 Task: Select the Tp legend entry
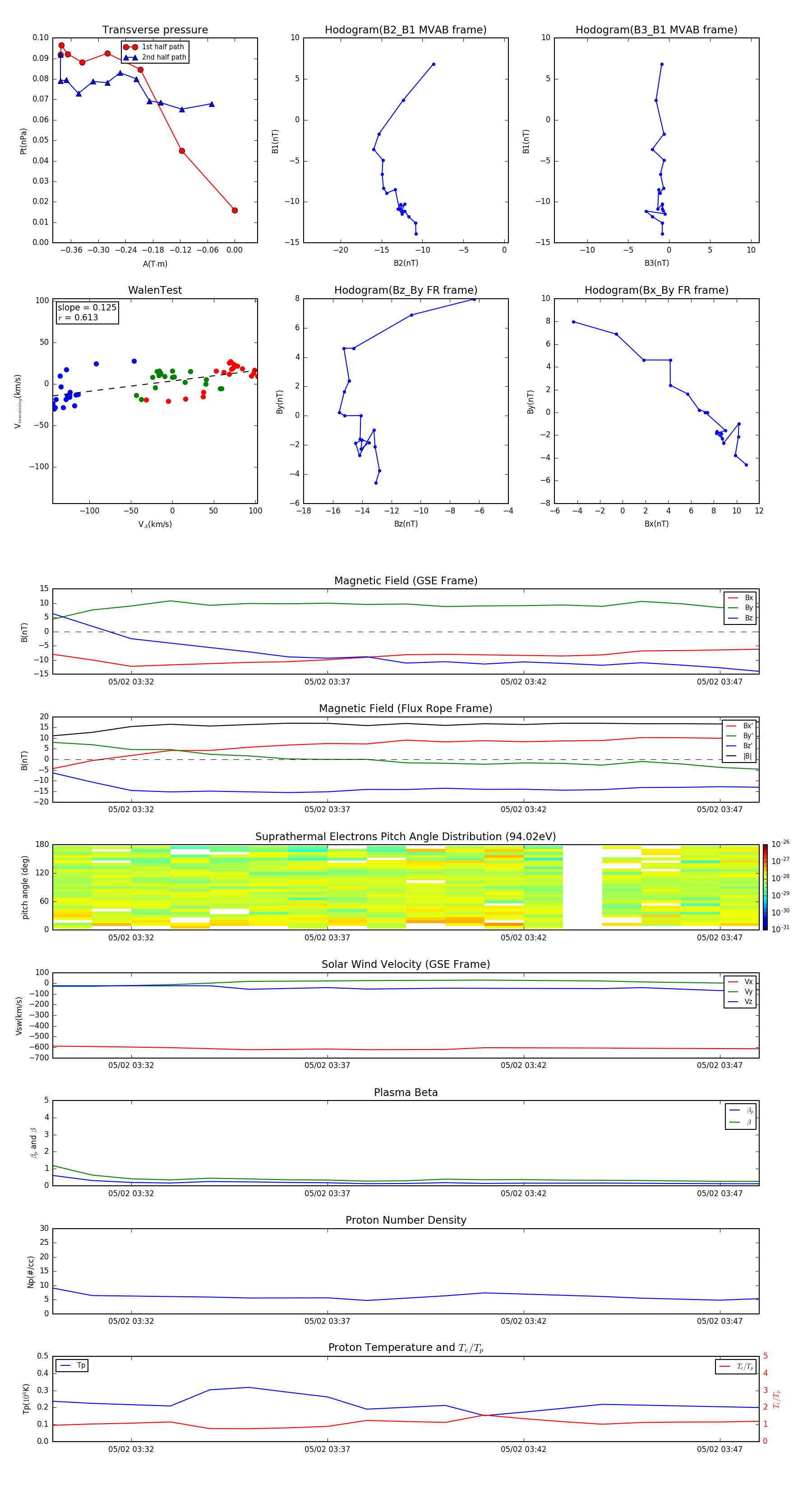coord(72,1365)
